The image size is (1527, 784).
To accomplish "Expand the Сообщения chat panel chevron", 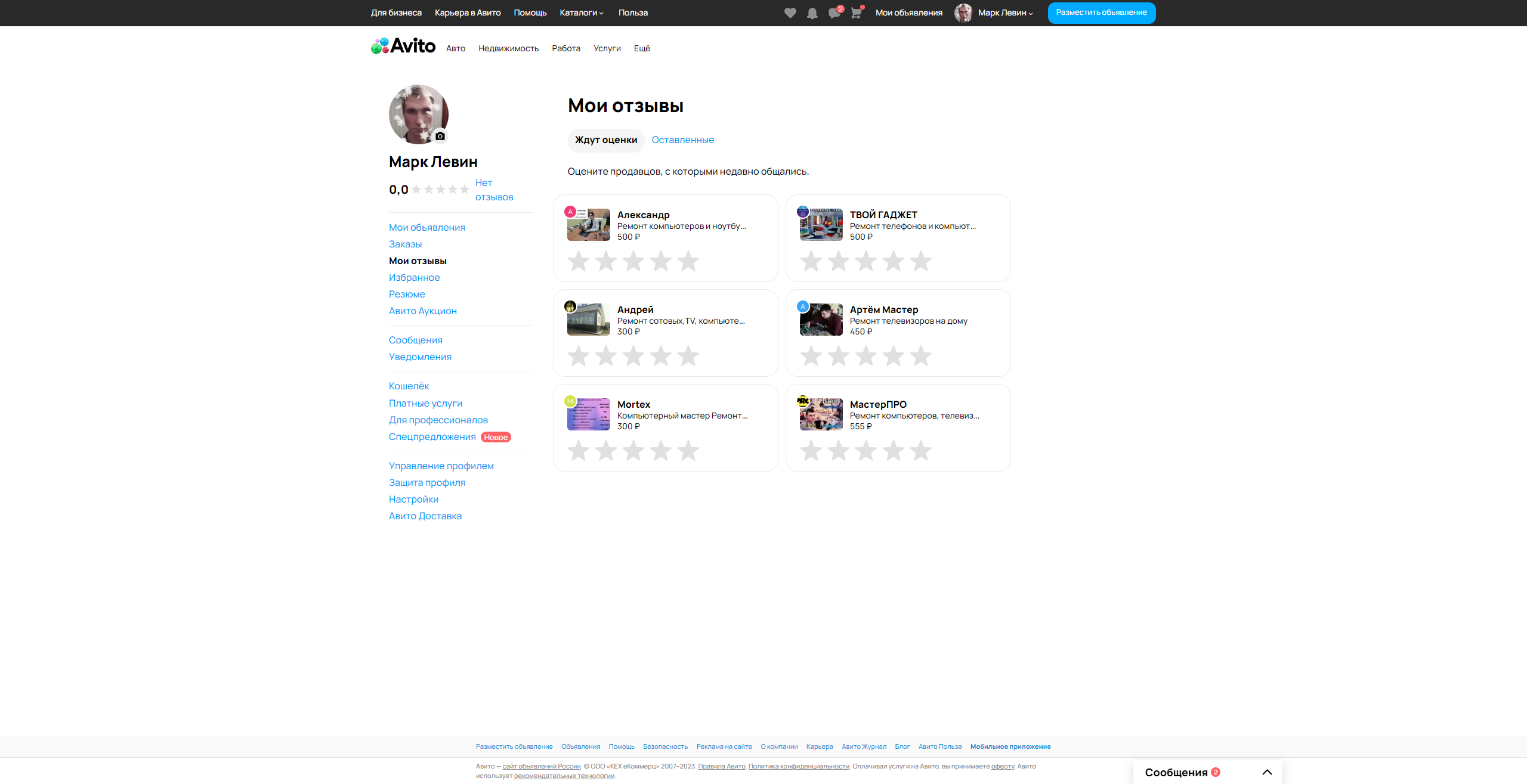I will [1267, 772].
